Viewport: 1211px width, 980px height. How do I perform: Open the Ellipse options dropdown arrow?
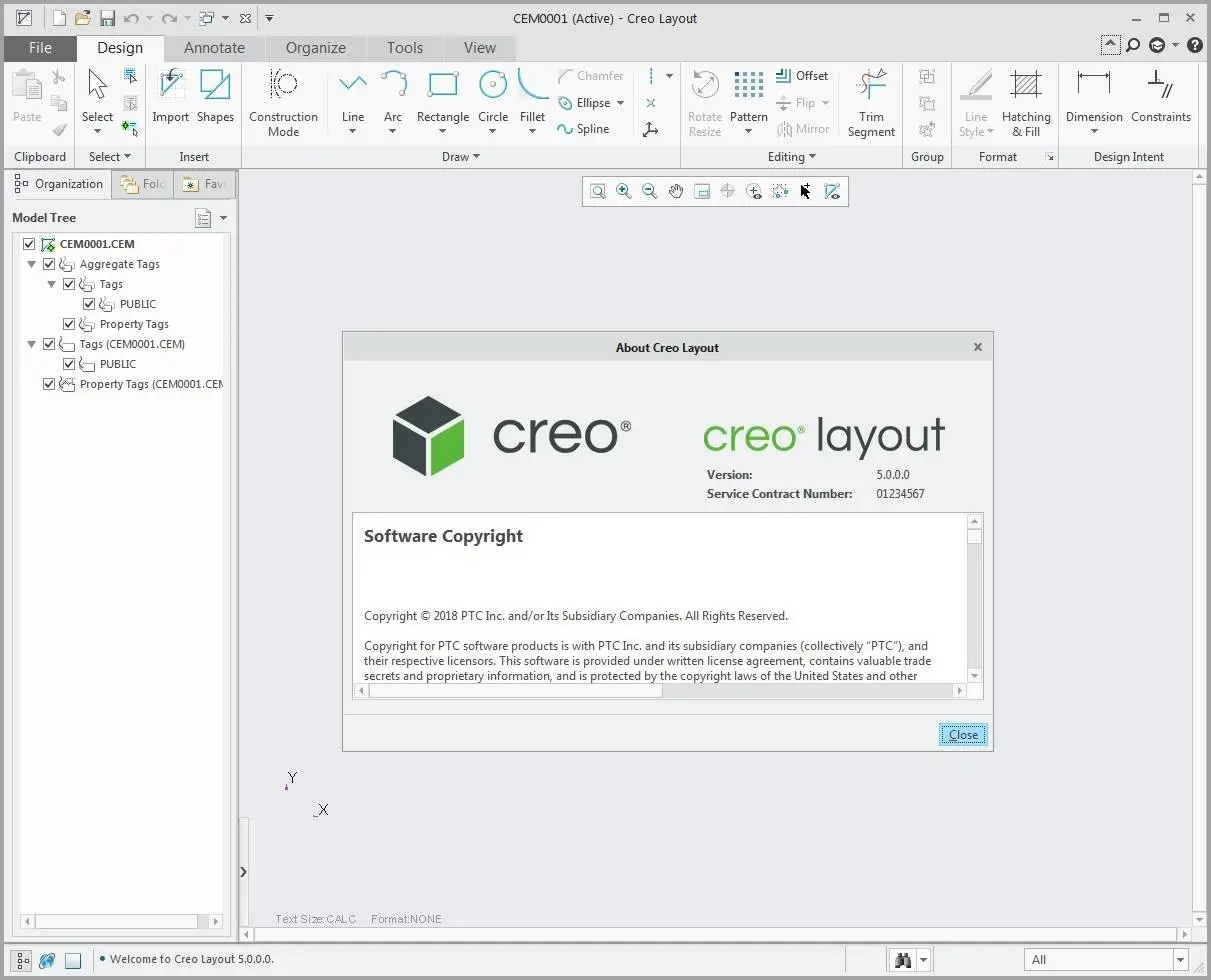pyautogui.click(x=620, y=103)
